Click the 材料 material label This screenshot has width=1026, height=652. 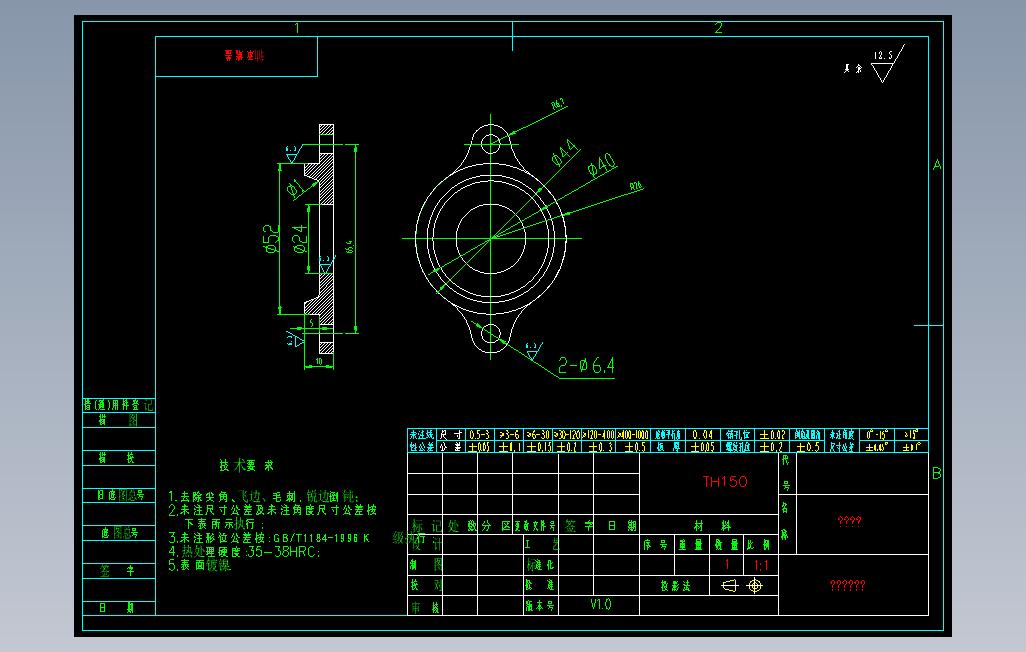pyautogui.click(x=713, y=525)
